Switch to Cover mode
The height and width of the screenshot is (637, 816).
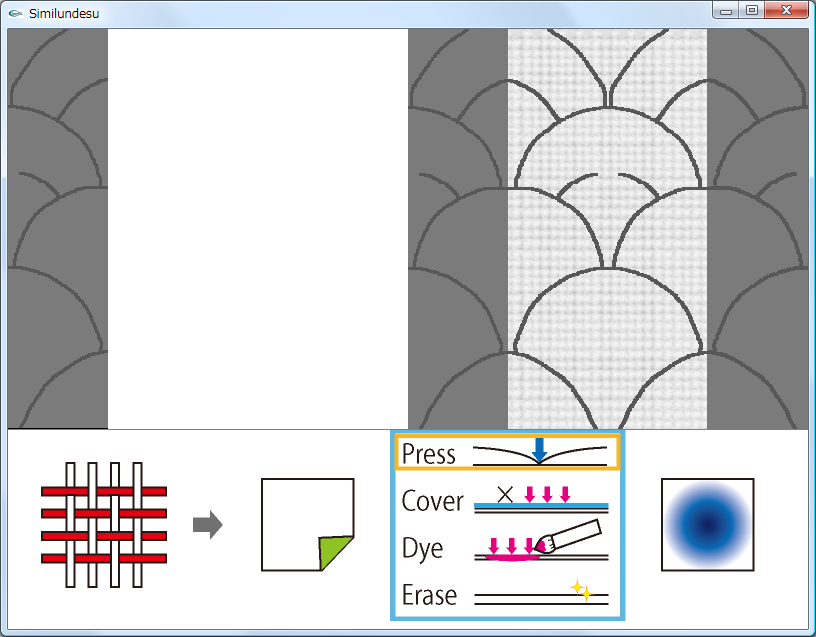tap(507, 500)
